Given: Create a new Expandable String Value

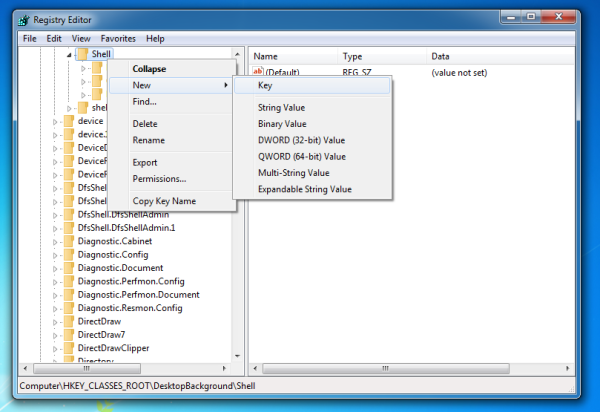Looking at the screenshot, I should click(x=312, y=189).
